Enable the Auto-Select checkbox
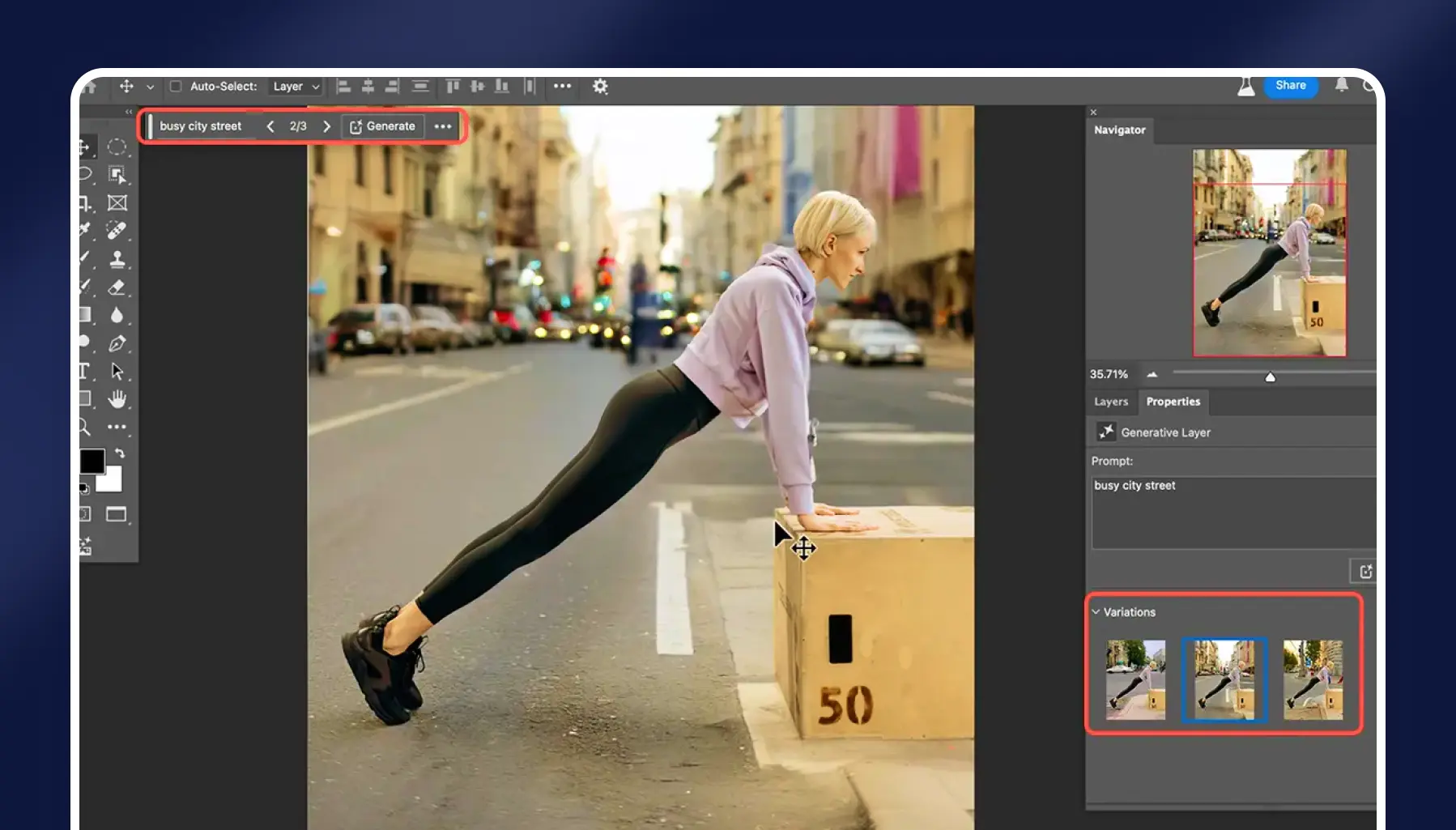 tap(177, 86)
